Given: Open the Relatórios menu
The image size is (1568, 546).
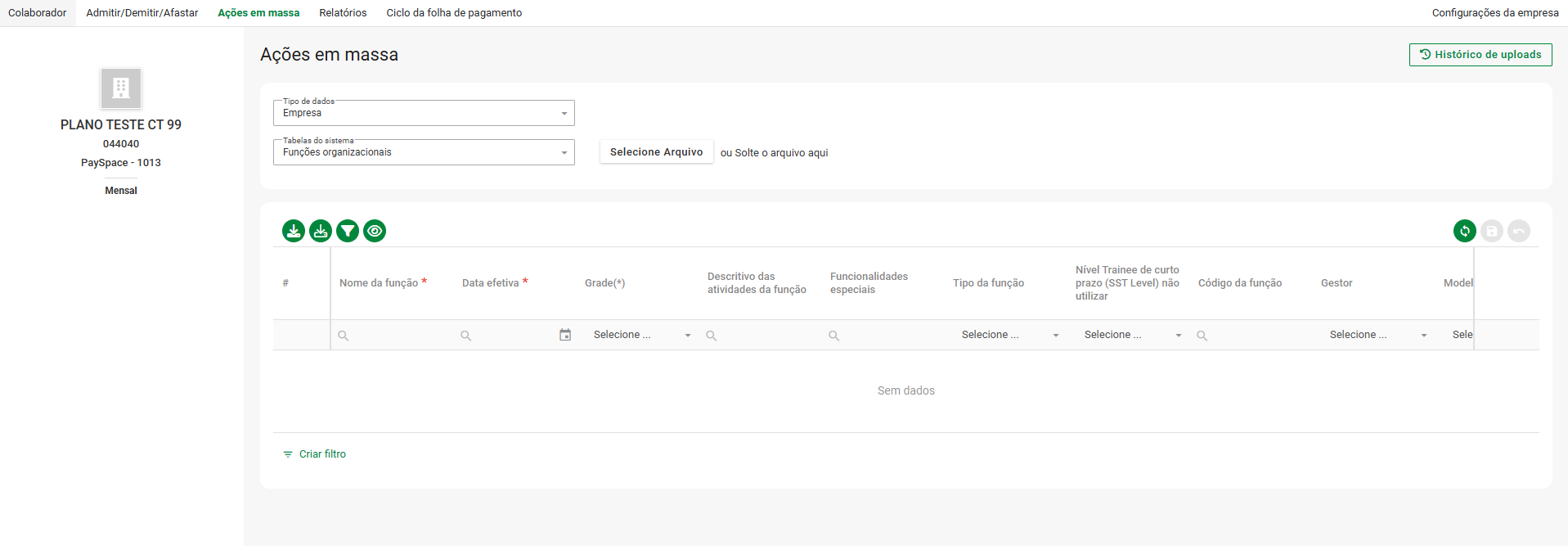Looking at the screenshot, I should click(343, 13).
